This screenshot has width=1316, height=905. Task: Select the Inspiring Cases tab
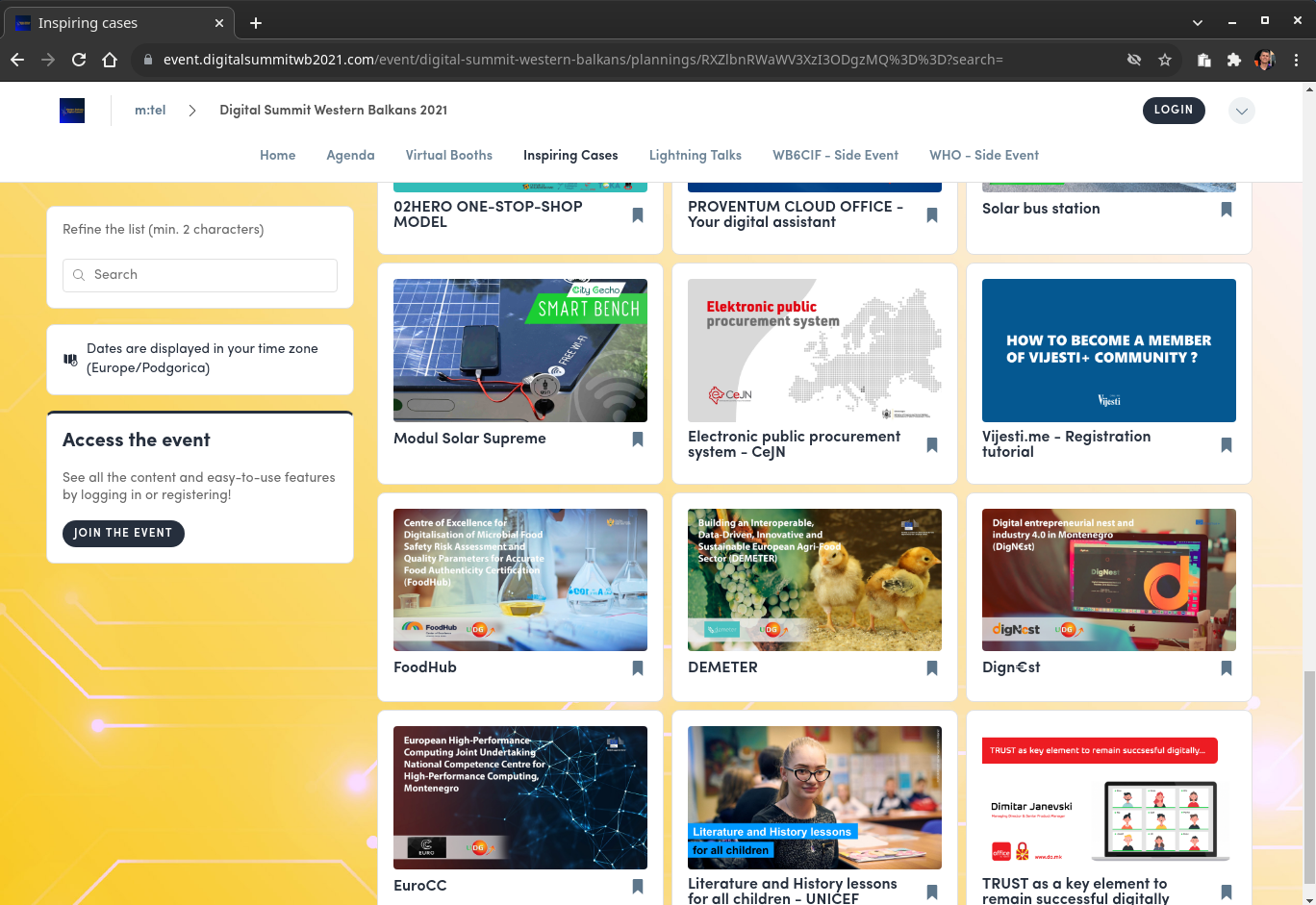(570, 155)
